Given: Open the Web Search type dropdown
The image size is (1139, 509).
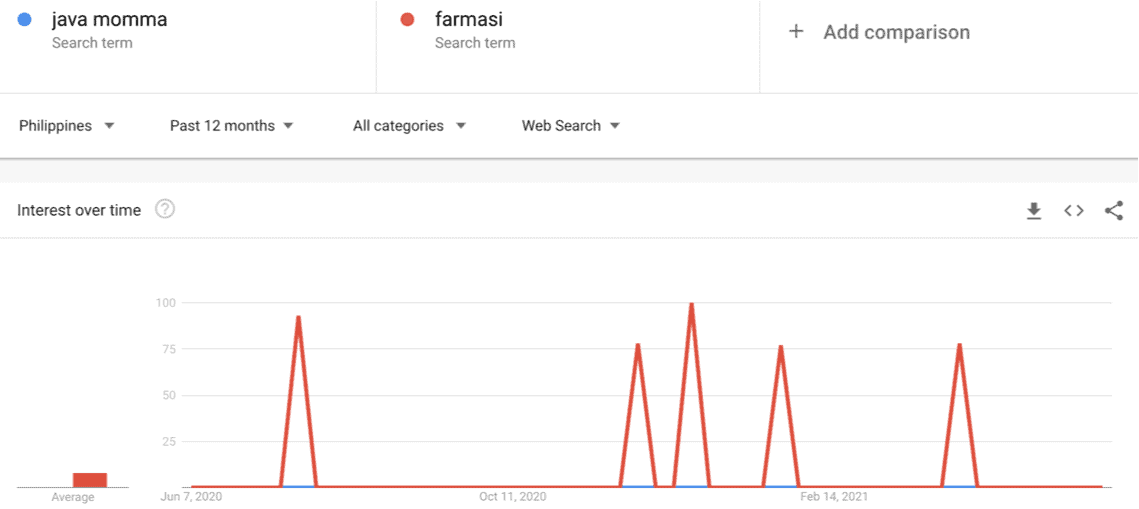Looking at the screenshot, I should point(571,126).
